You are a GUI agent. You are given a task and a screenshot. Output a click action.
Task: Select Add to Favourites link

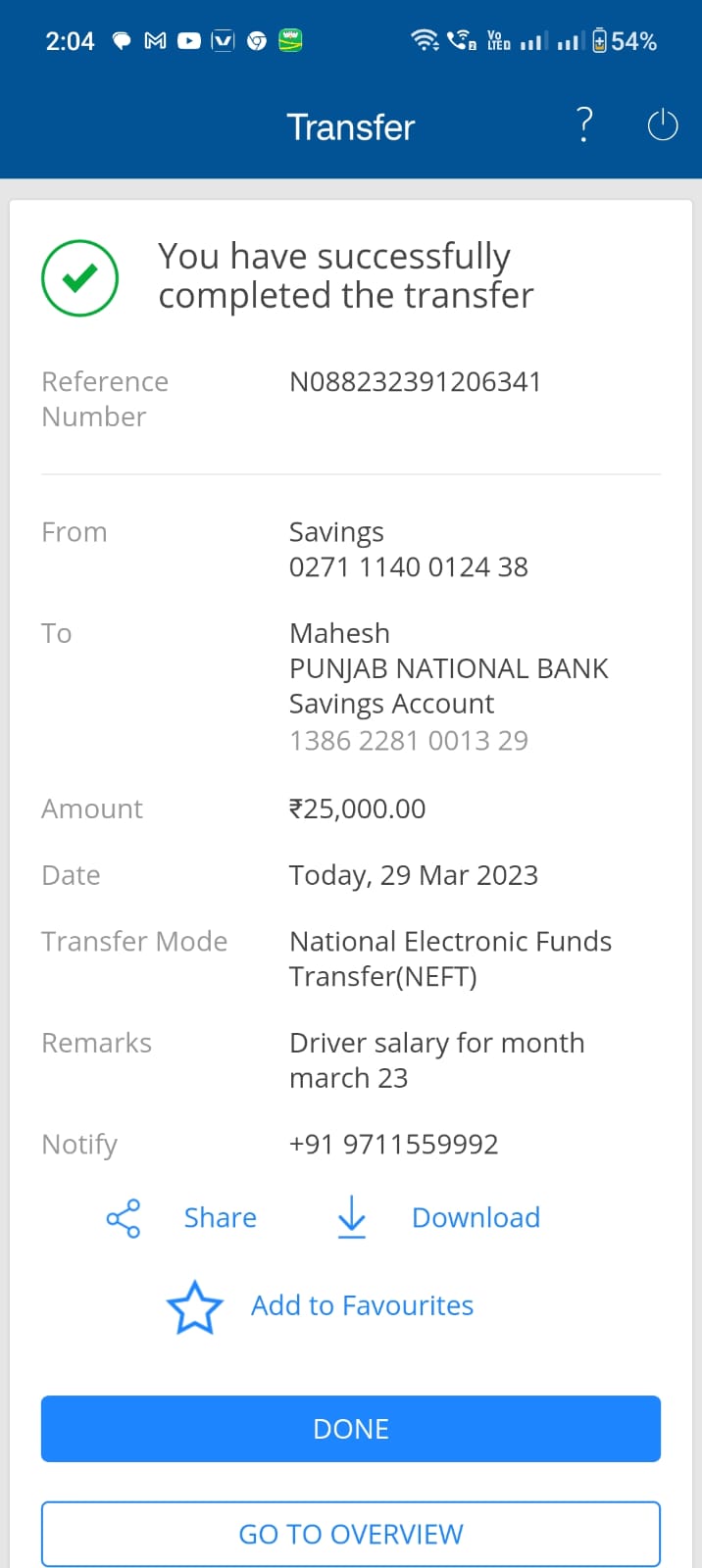[362, 1306]
